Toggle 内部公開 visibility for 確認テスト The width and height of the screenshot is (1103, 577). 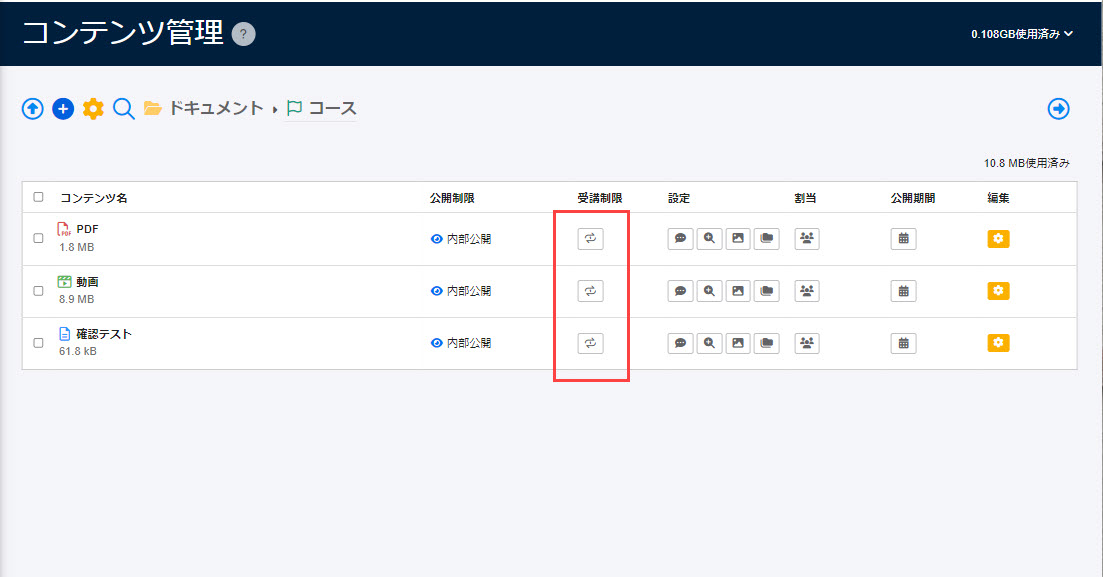(x=461, y=343)
